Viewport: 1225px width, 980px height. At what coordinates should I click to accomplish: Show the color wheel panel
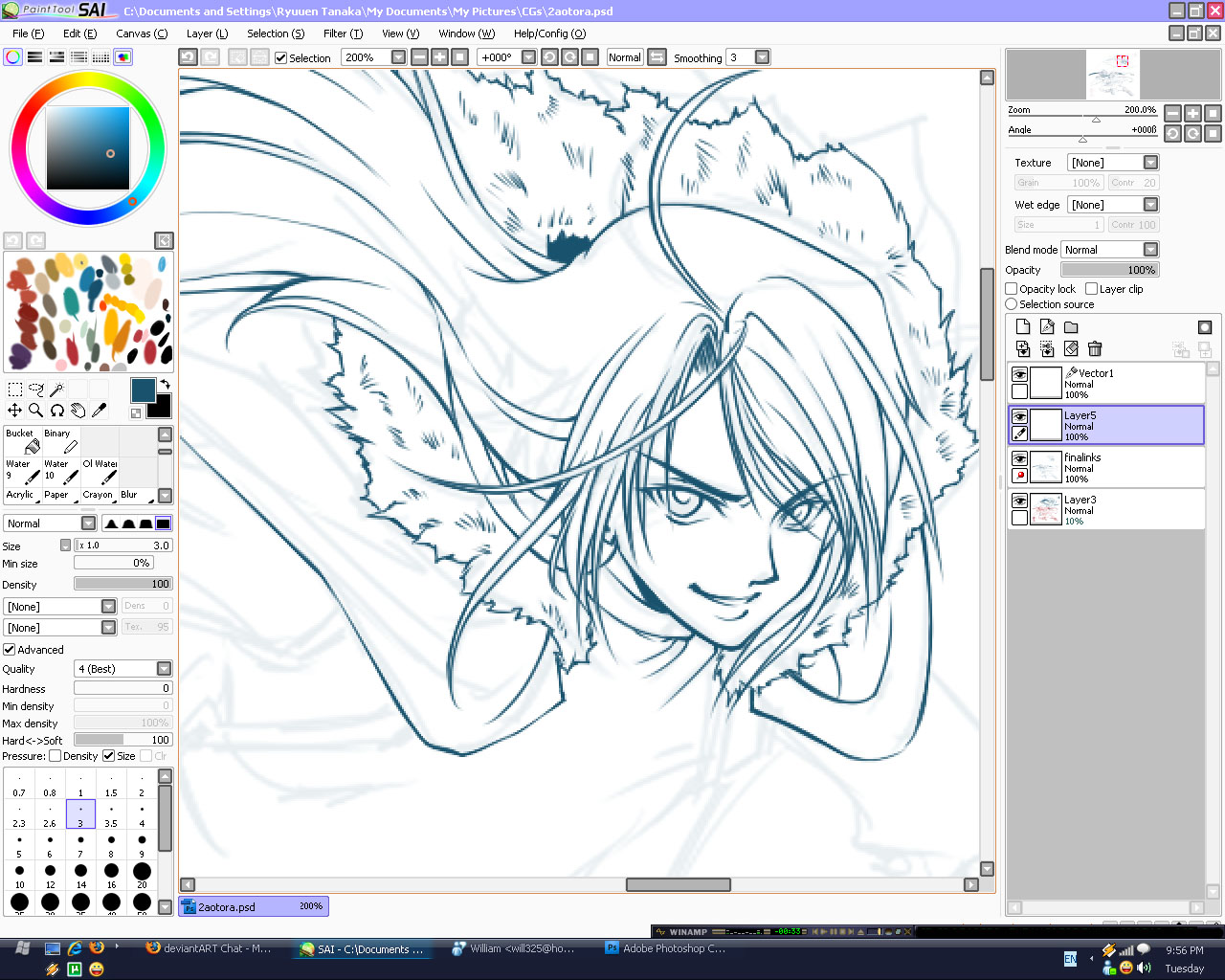coord(12,57)
